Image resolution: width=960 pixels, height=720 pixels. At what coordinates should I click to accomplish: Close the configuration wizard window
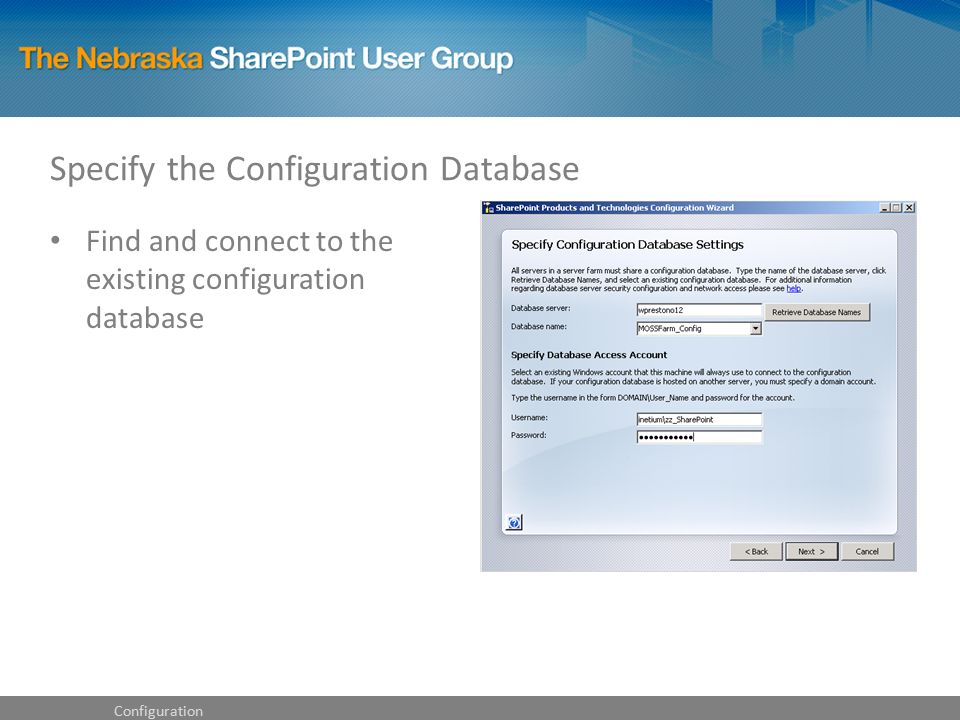[x=909, y=208]
